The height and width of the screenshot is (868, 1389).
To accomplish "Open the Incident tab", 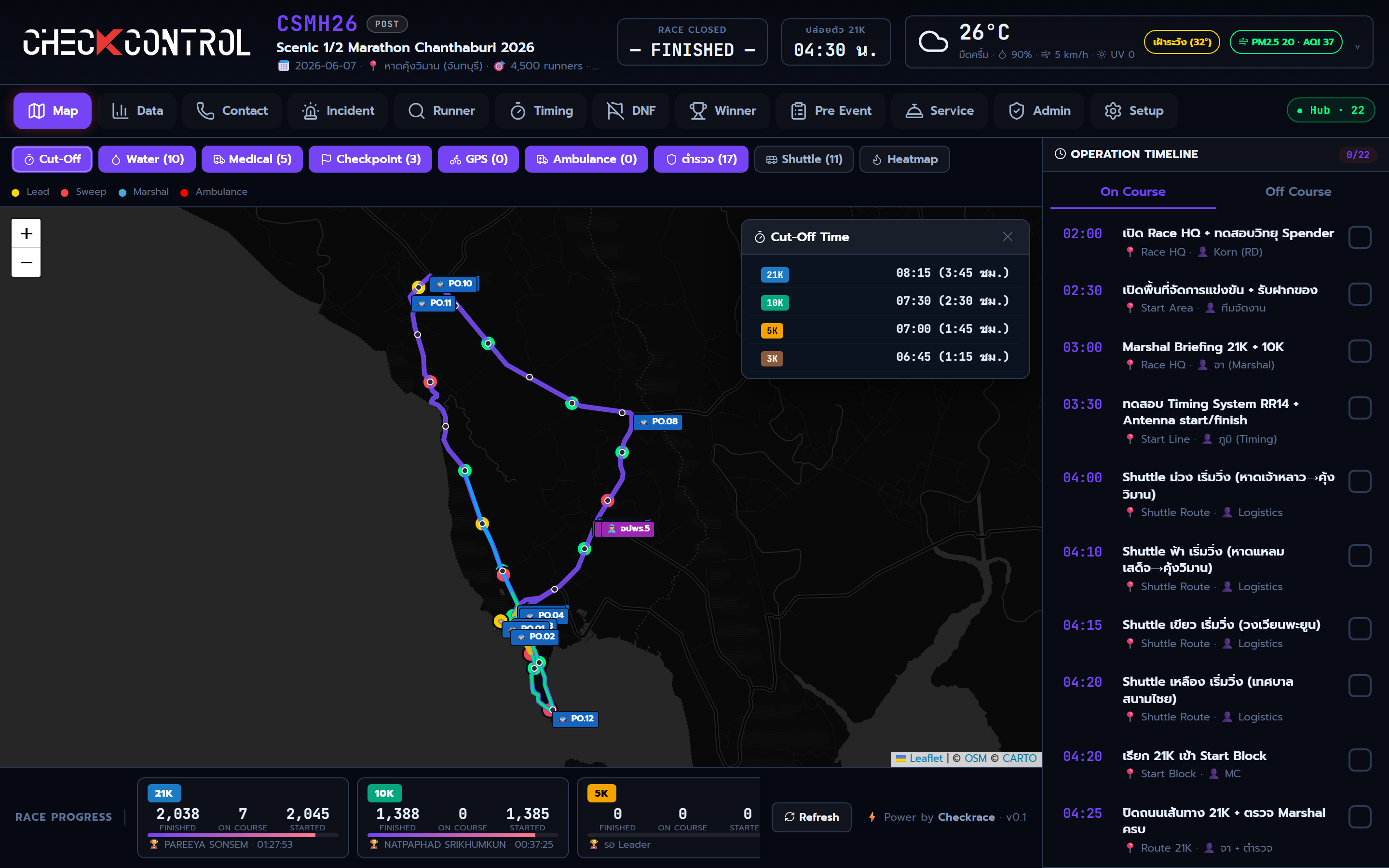I will tap(338, 111).
